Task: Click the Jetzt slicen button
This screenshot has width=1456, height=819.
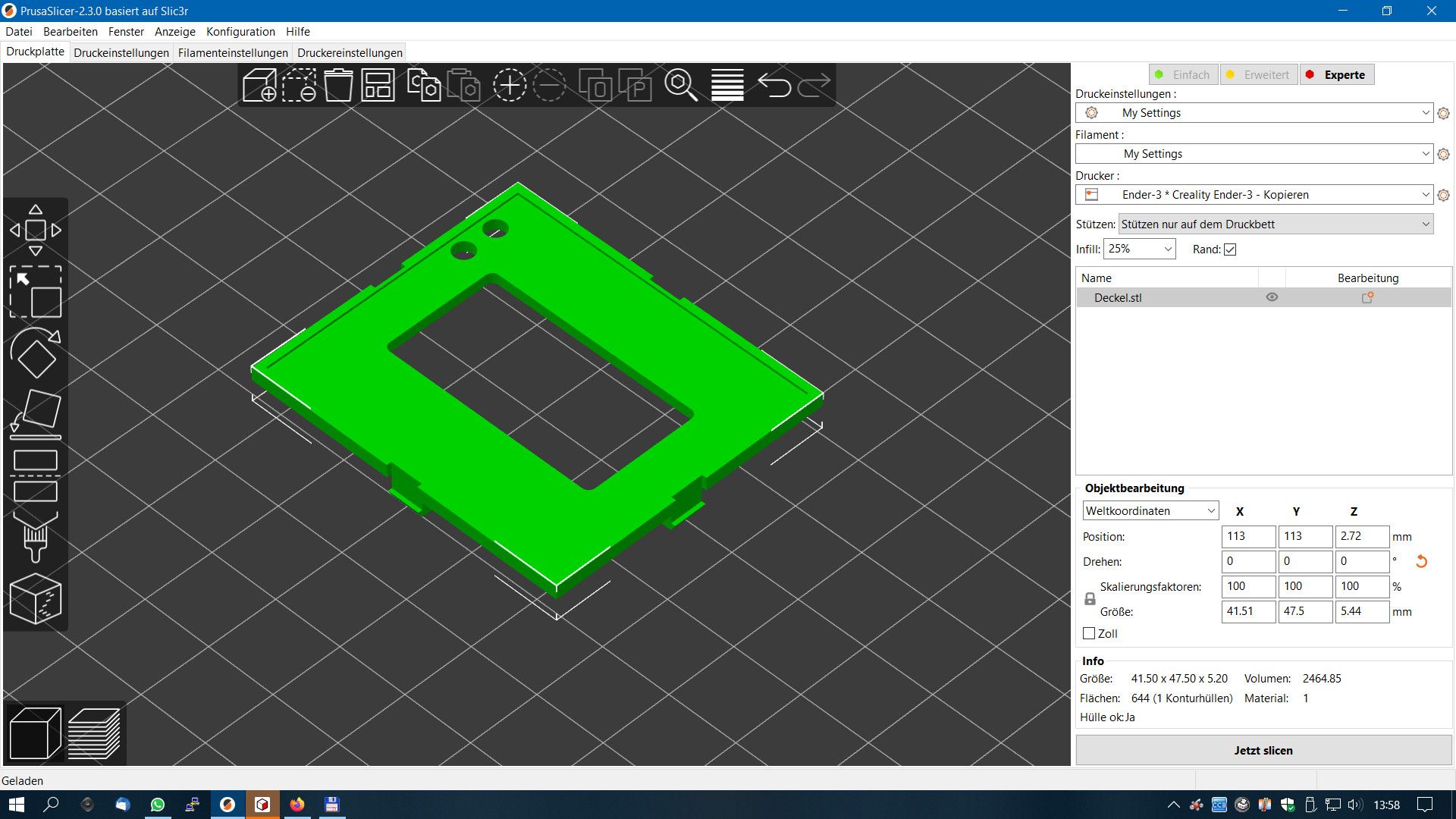Action: coord(1263,750)
